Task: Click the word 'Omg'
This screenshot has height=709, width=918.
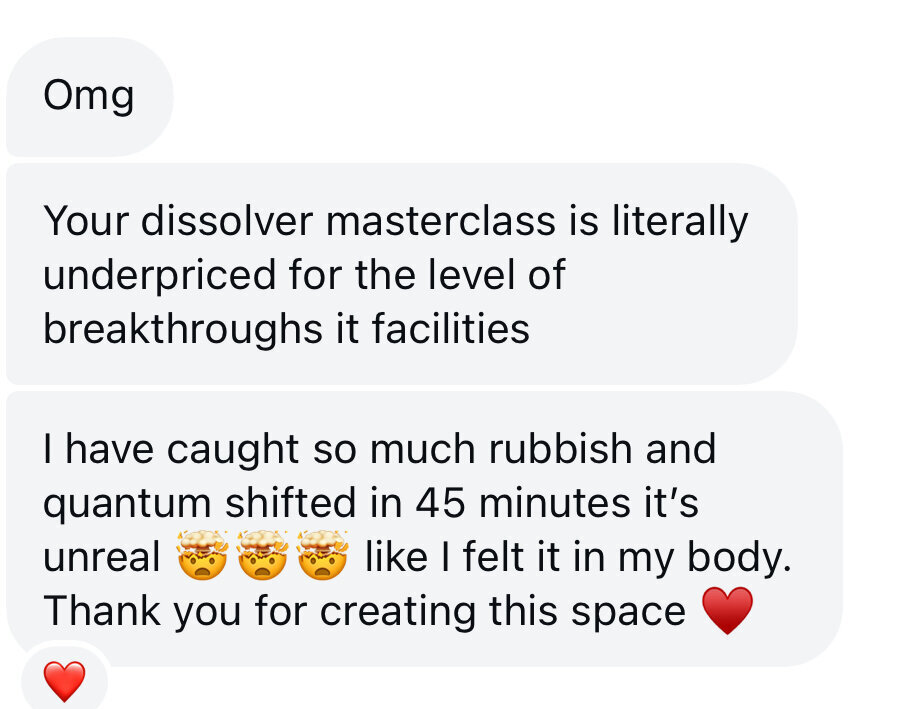Action: click(x=89, y=96)
